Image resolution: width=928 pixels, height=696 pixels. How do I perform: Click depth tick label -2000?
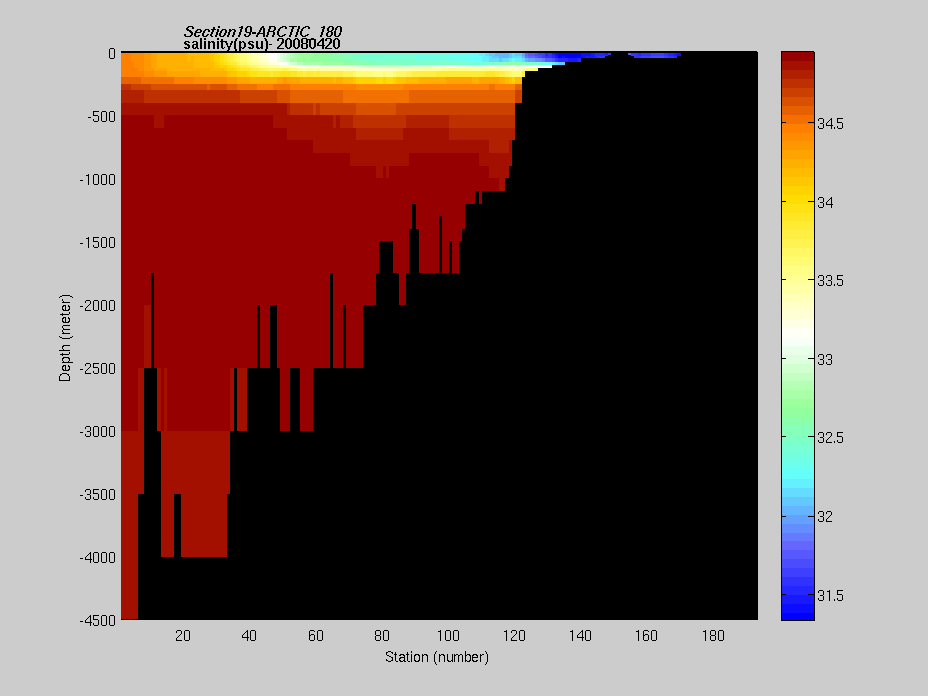click(x=98, y=306)
